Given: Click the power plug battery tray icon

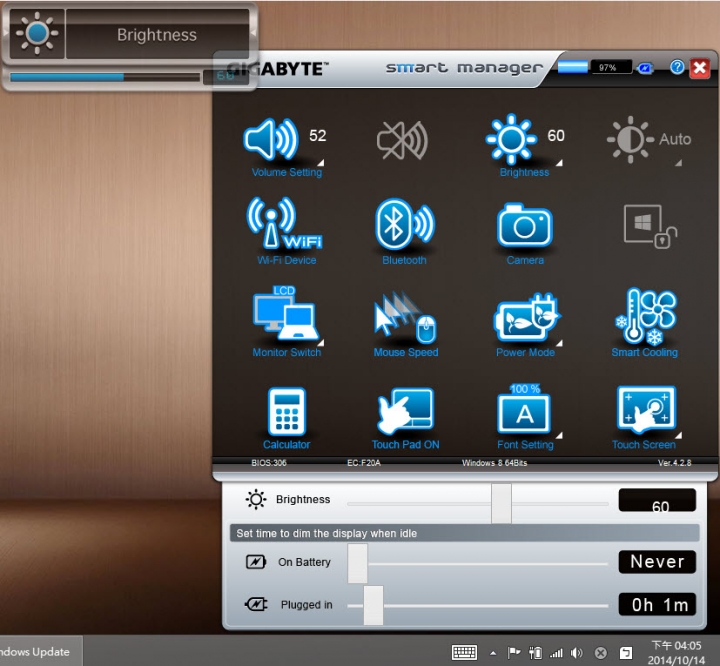Looking at the screenshot, I should pyautogui.click(x=535, y=653).
